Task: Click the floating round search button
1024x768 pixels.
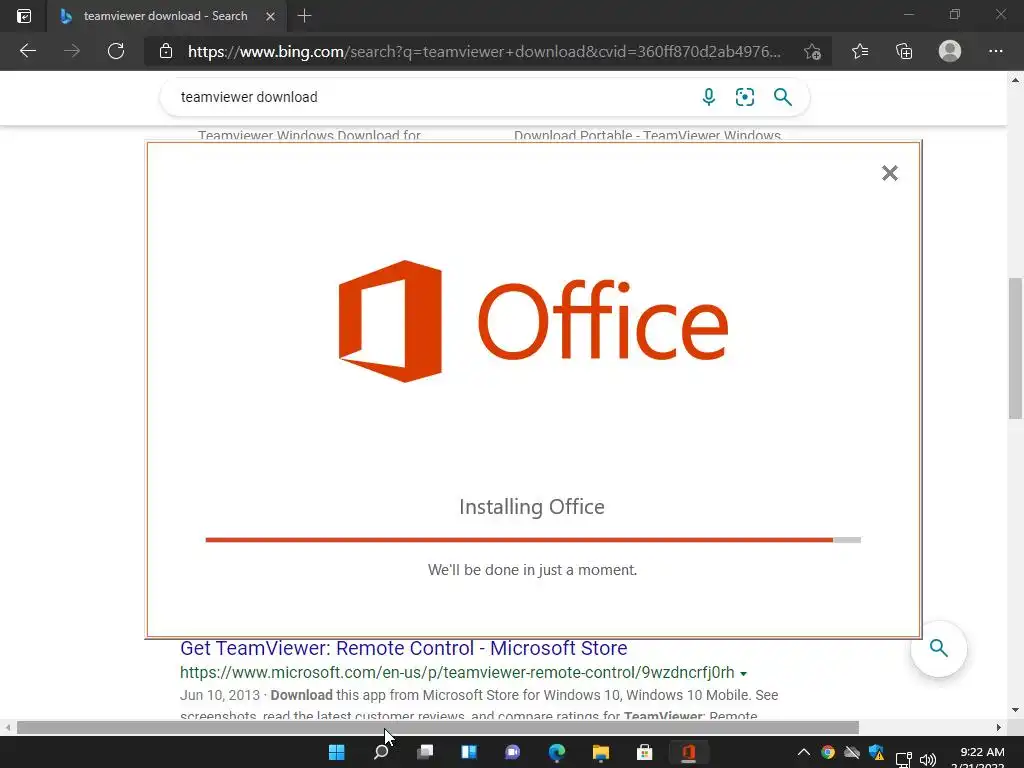Action: [x=938, y=648]
